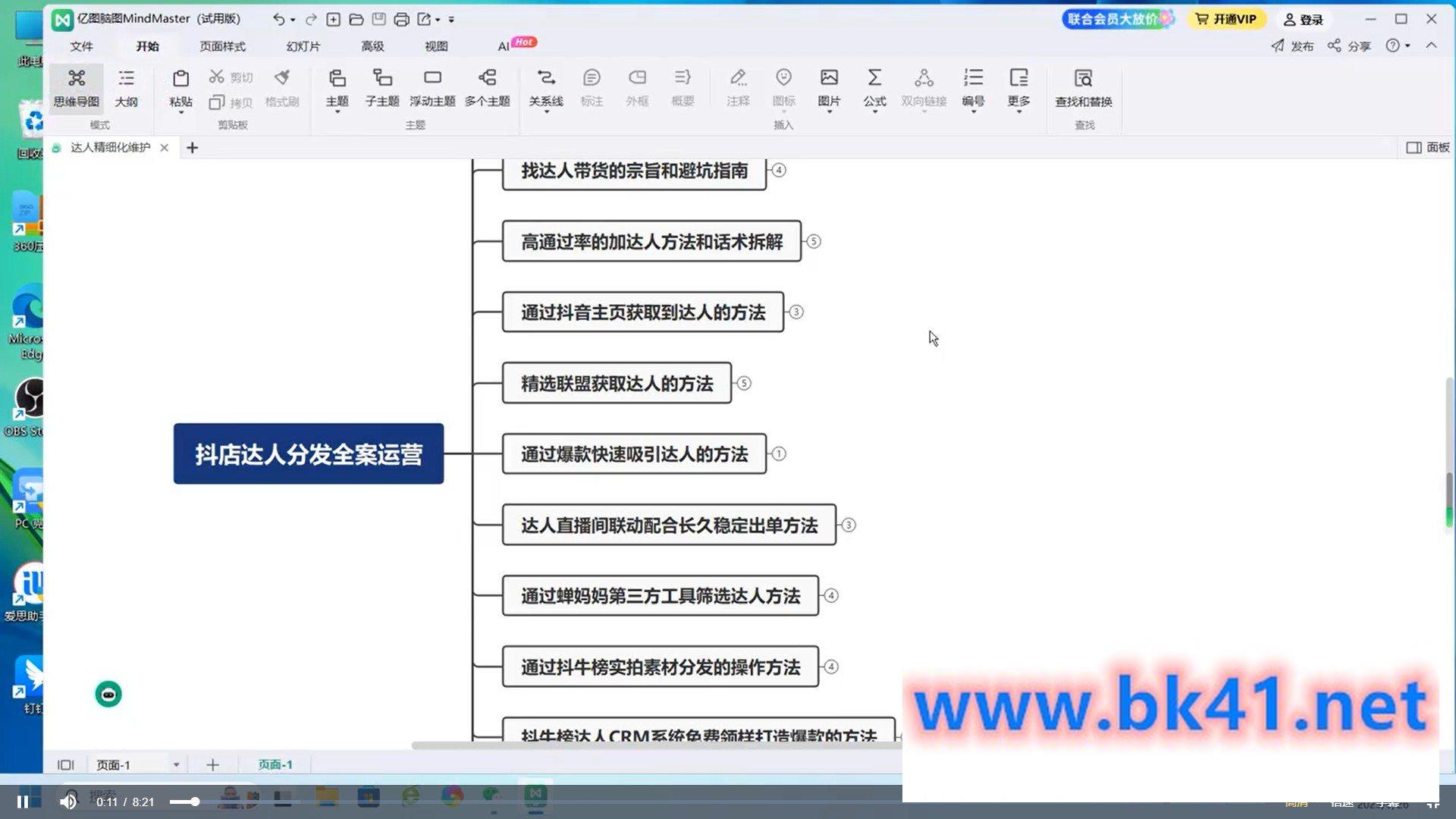Select the central topic 抖店达人分发全案运营
This screenshot has height=819, width=1456.
(309, 453)
